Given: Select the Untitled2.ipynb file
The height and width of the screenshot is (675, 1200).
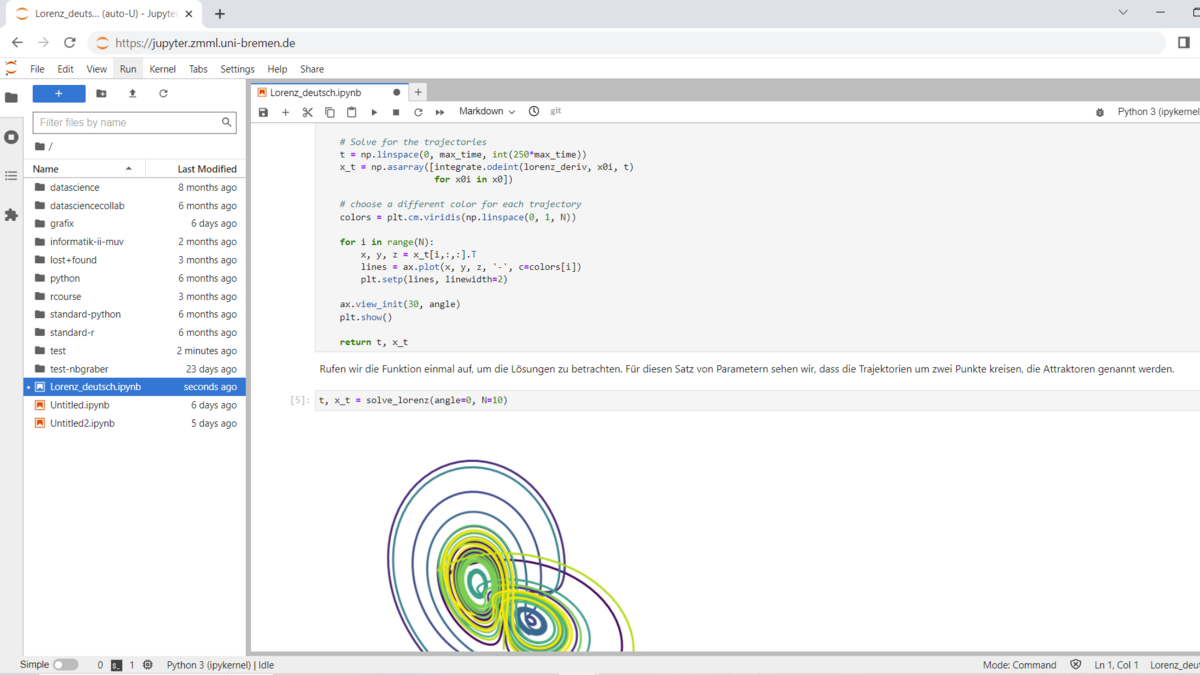Looking at the screenshot, I should (135, 423).
